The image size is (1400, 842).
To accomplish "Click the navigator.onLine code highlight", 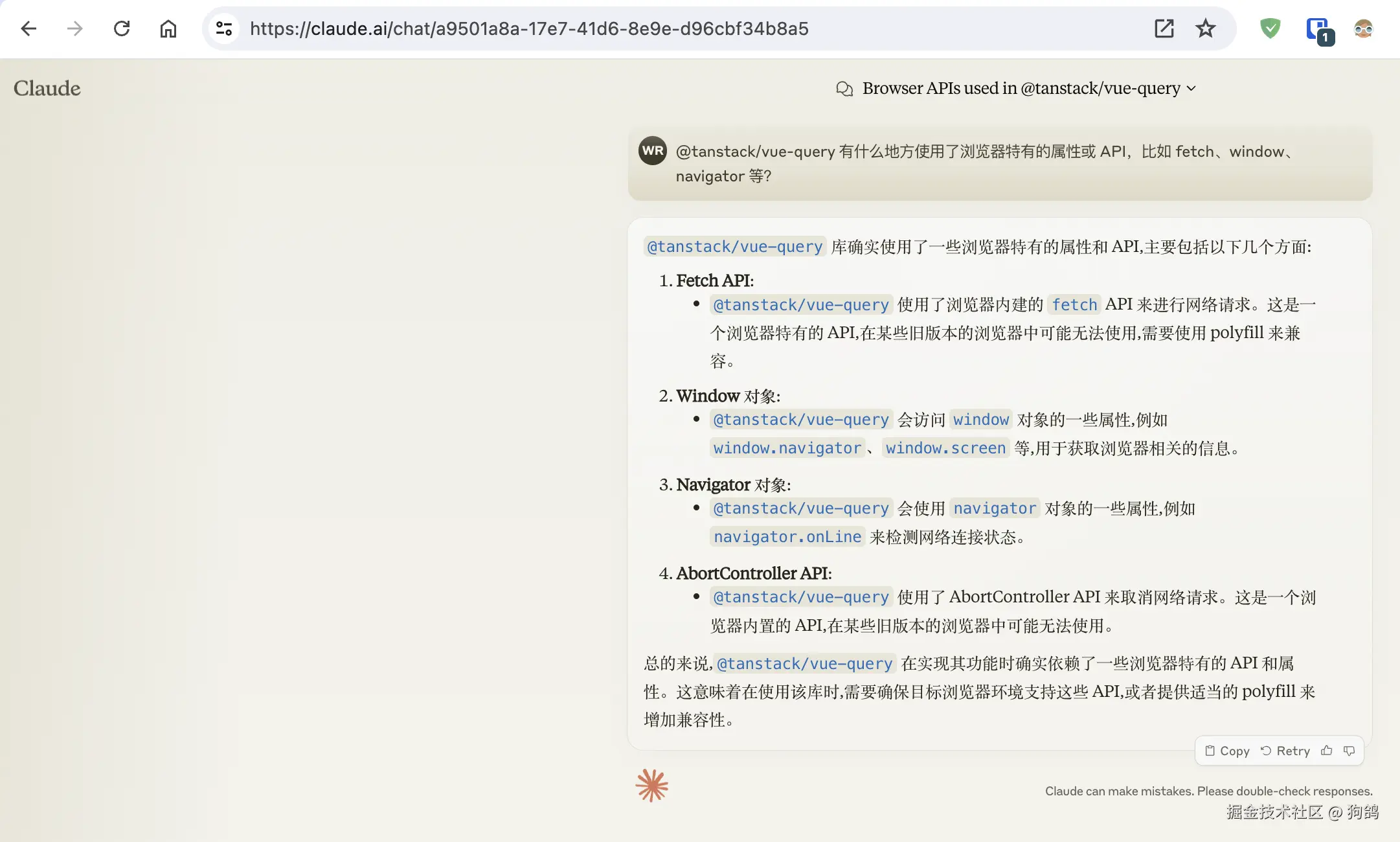I will pos(786,536).
